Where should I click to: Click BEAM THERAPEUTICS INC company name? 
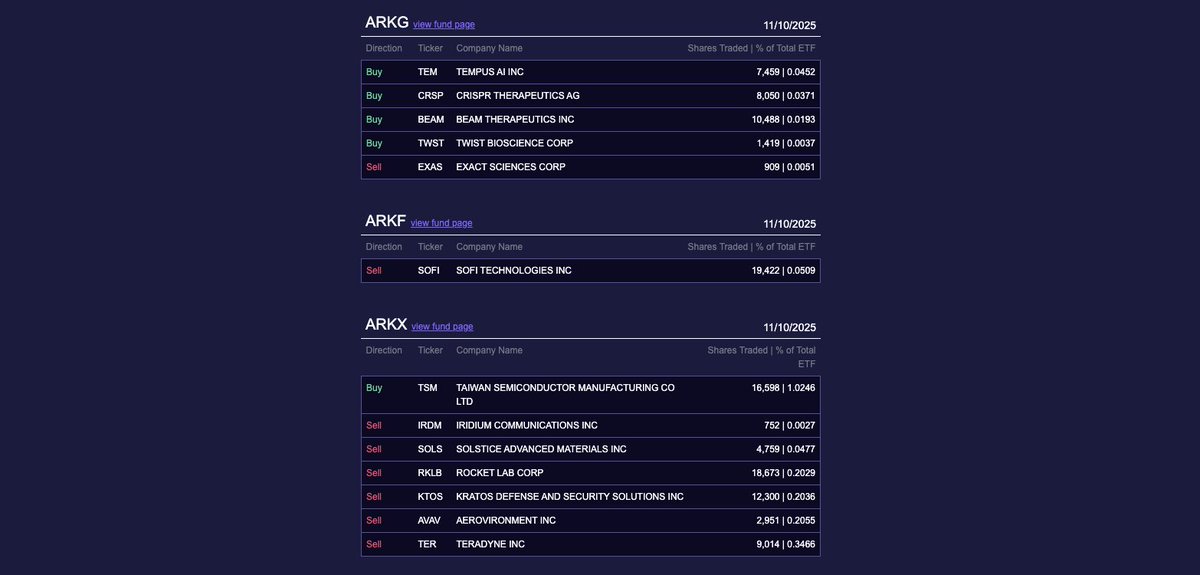(x=514, y=120)
